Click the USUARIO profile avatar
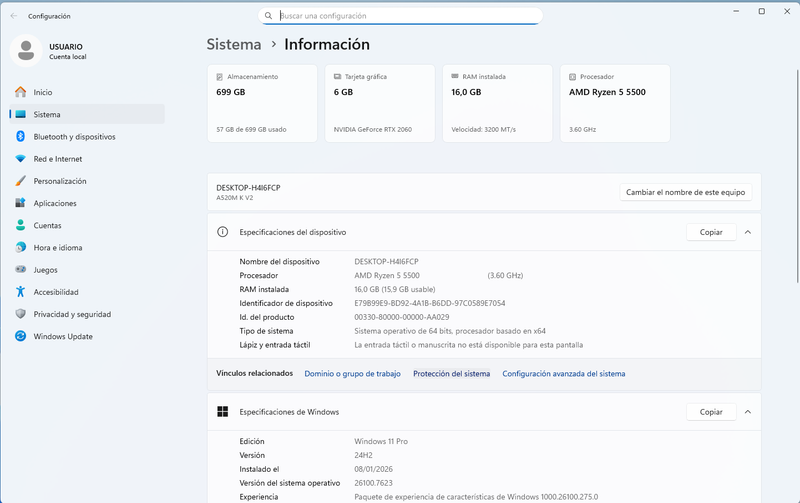Viewport: 800px width, 503px height. (x=26, y=51)
